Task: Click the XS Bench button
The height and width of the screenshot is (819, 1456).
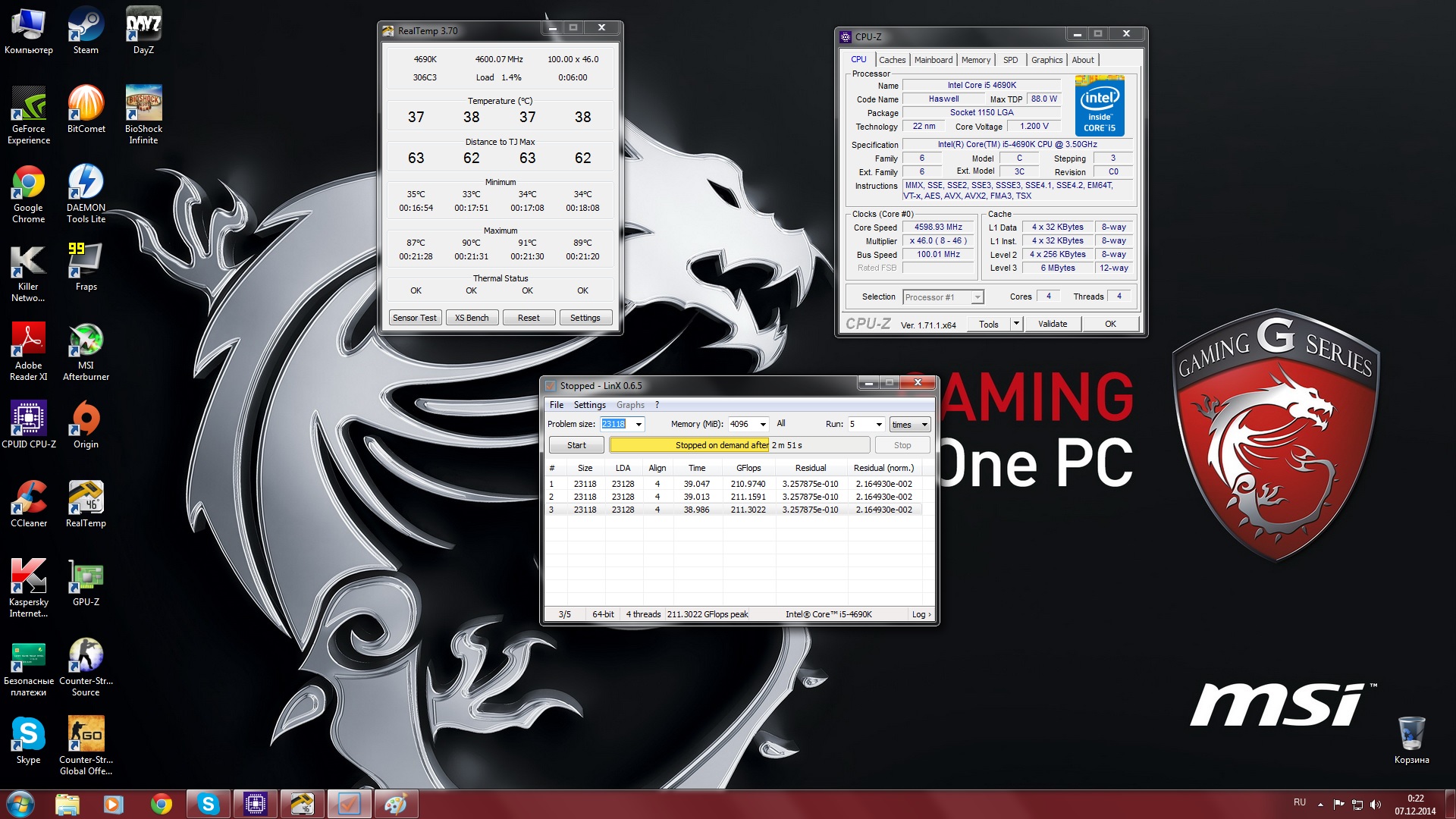Action: 472,318
